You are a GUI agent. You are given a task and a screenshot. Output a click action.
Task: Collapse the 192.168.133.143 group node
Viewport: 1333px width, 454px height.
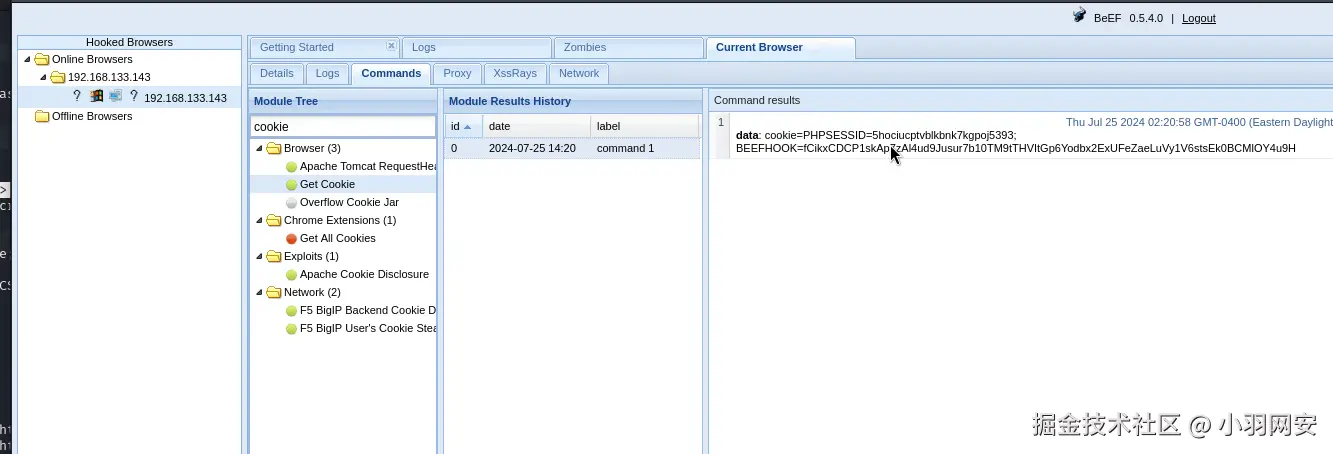(x=43, y=77)
